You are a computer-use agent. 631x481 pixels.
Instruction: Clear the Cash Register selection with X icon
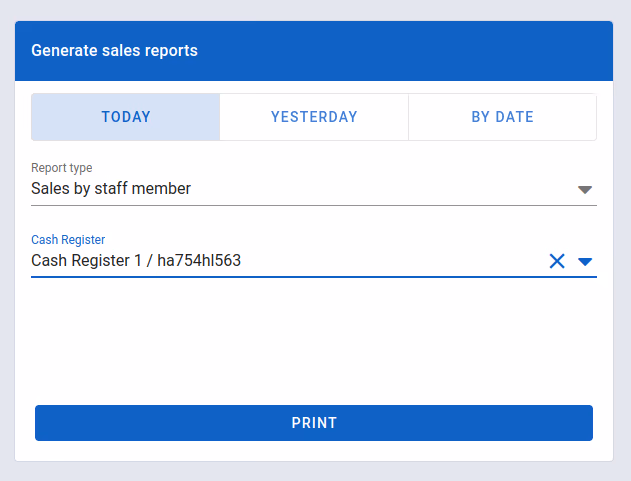pos(557,261)
